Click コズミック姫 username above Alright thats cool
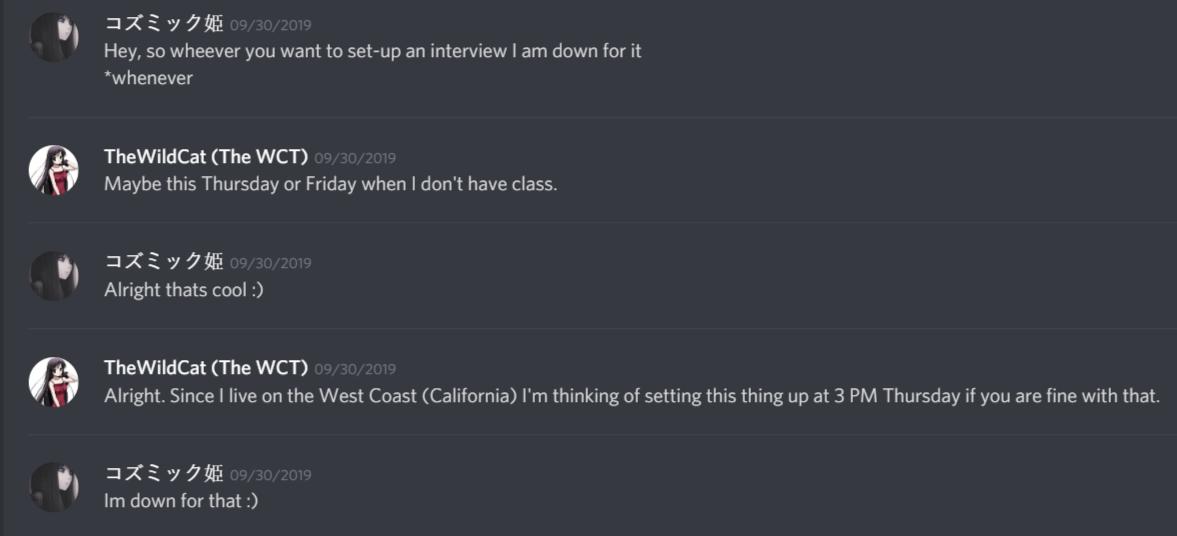Screen dimensions: 1177x536 tap(164, 261)
